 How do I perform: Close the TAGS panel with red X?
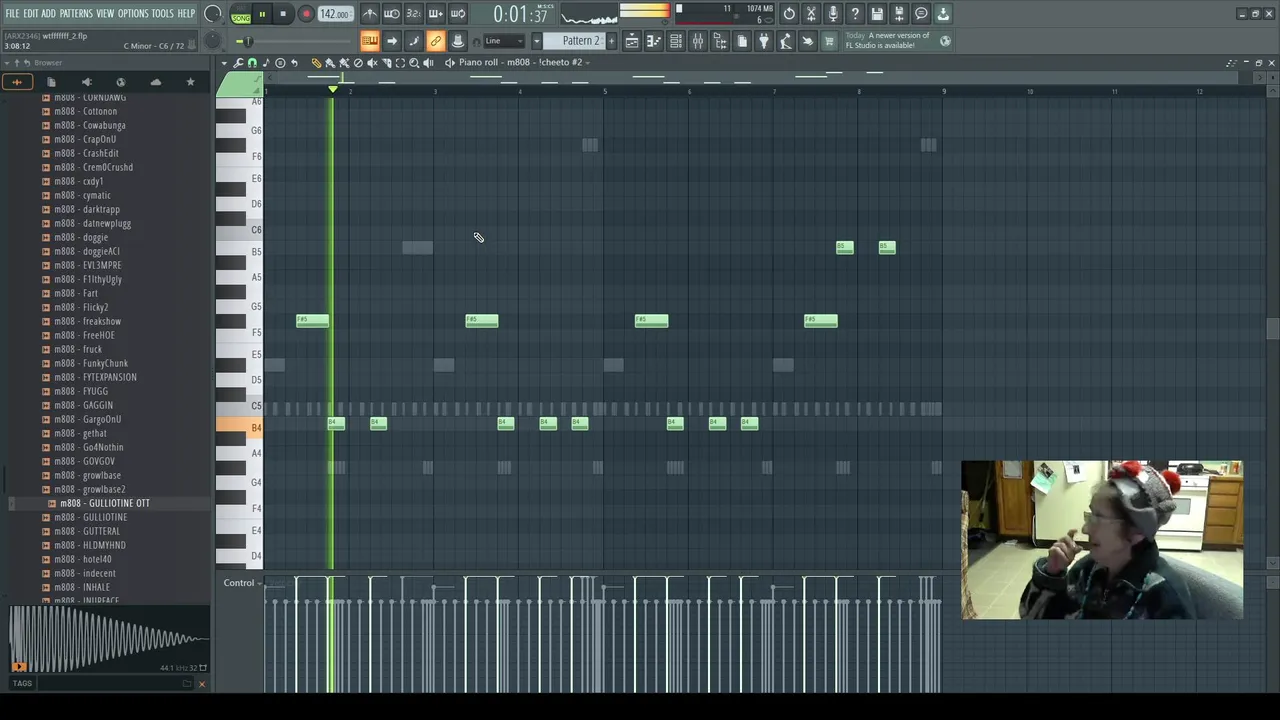(201, 684)
